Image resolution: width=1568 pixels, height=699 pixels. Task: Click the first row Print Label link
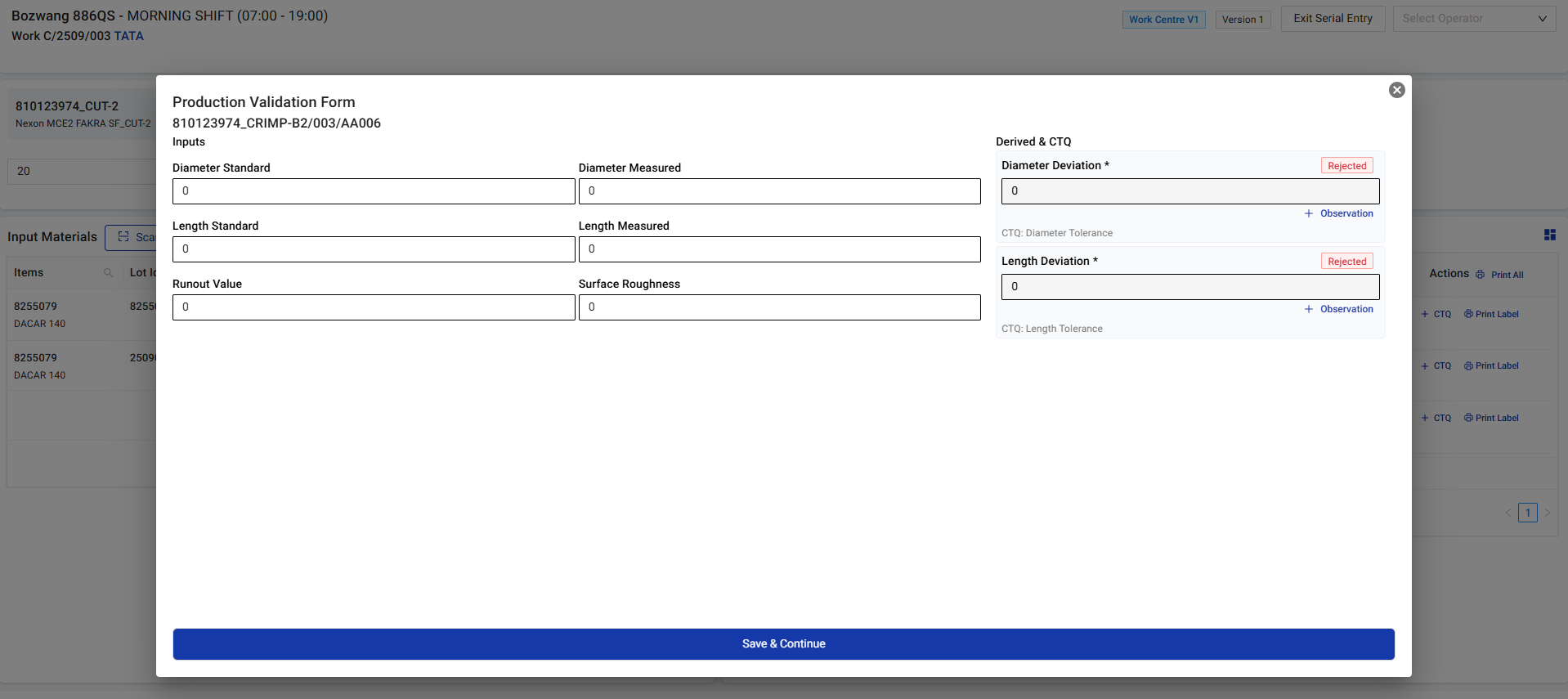click(1491, 314)
